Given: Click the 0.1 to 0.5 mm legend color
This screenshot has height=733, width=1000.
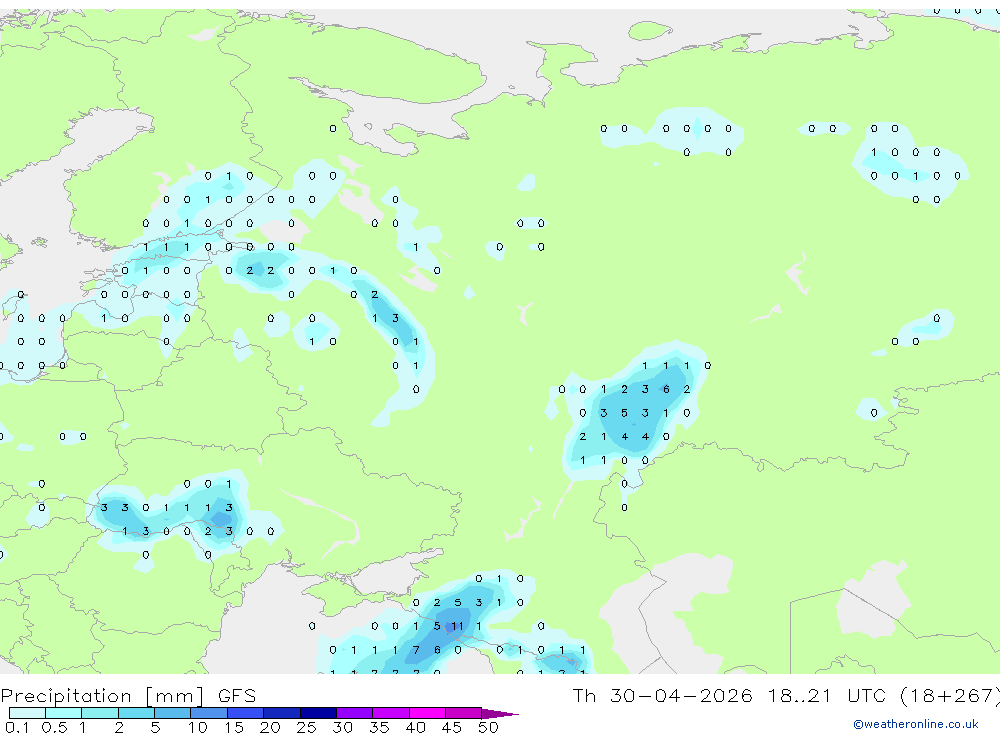Looking at the screenshot, I should [x=27, y=713].
